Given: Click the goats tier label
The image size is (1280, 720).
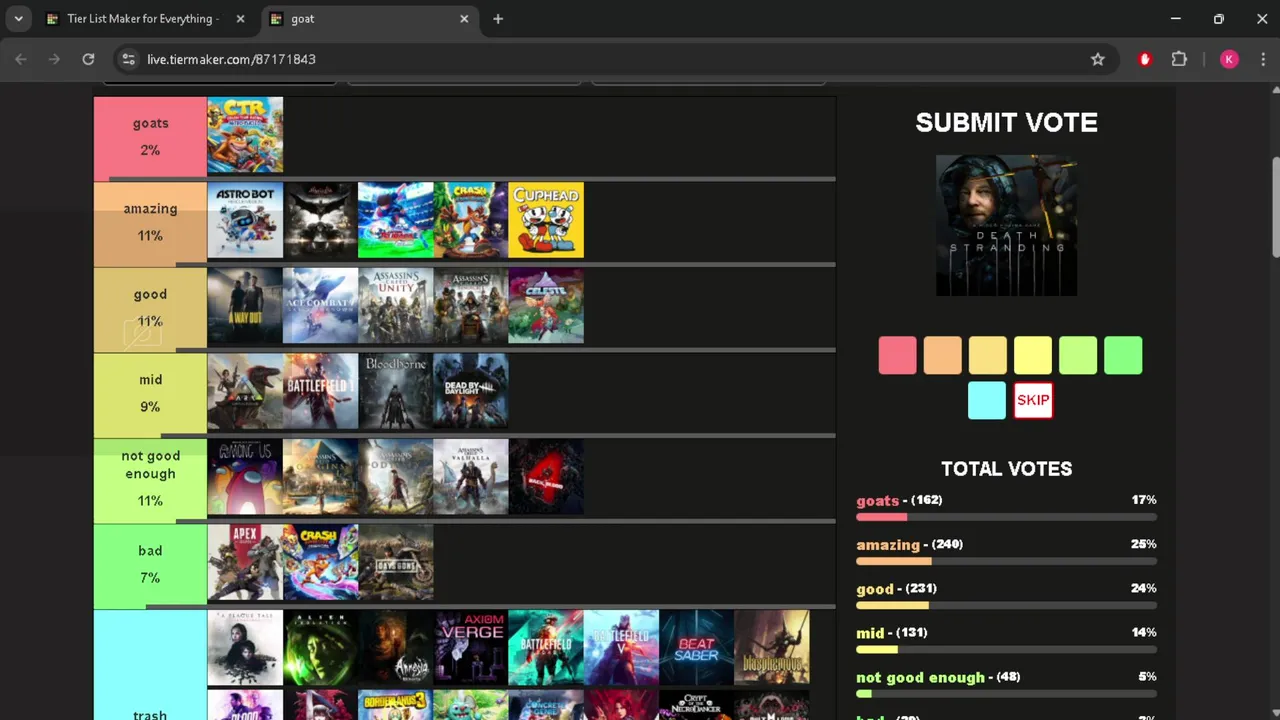Looking at the screenshot, I should (x=150, y=137).
